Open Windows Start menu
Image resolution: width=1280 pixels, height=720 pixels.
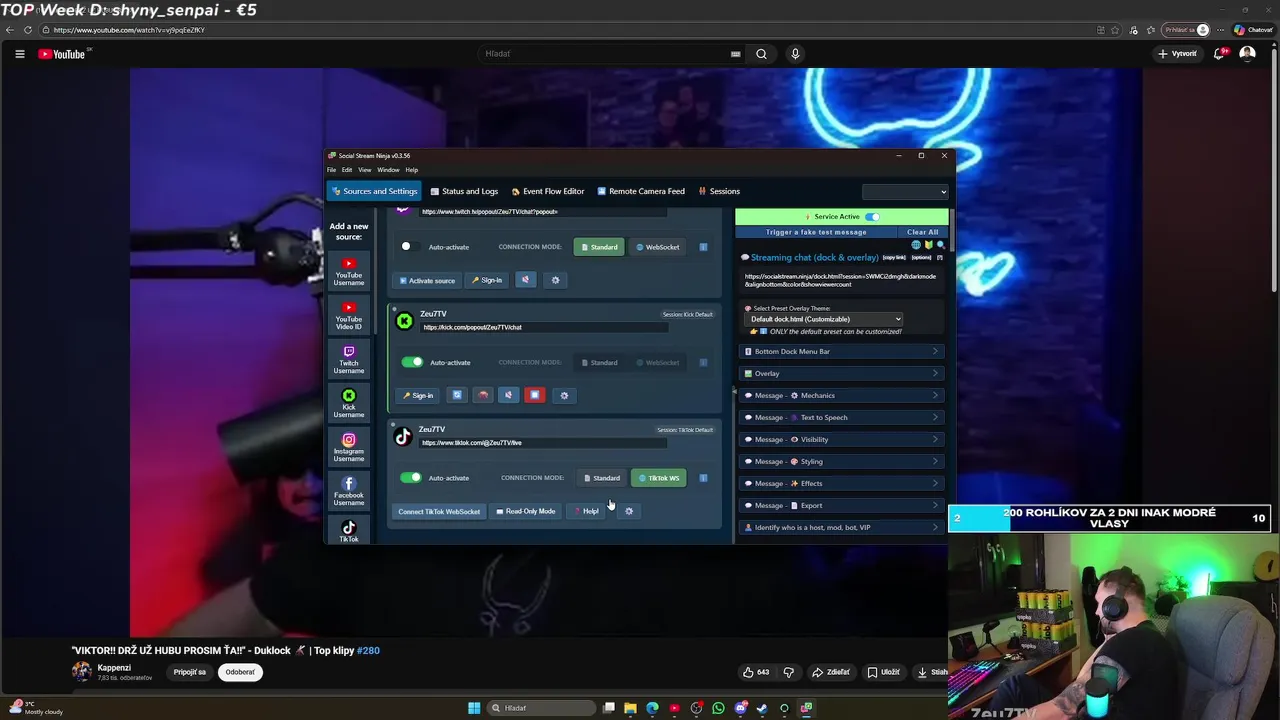coord(474,708)
